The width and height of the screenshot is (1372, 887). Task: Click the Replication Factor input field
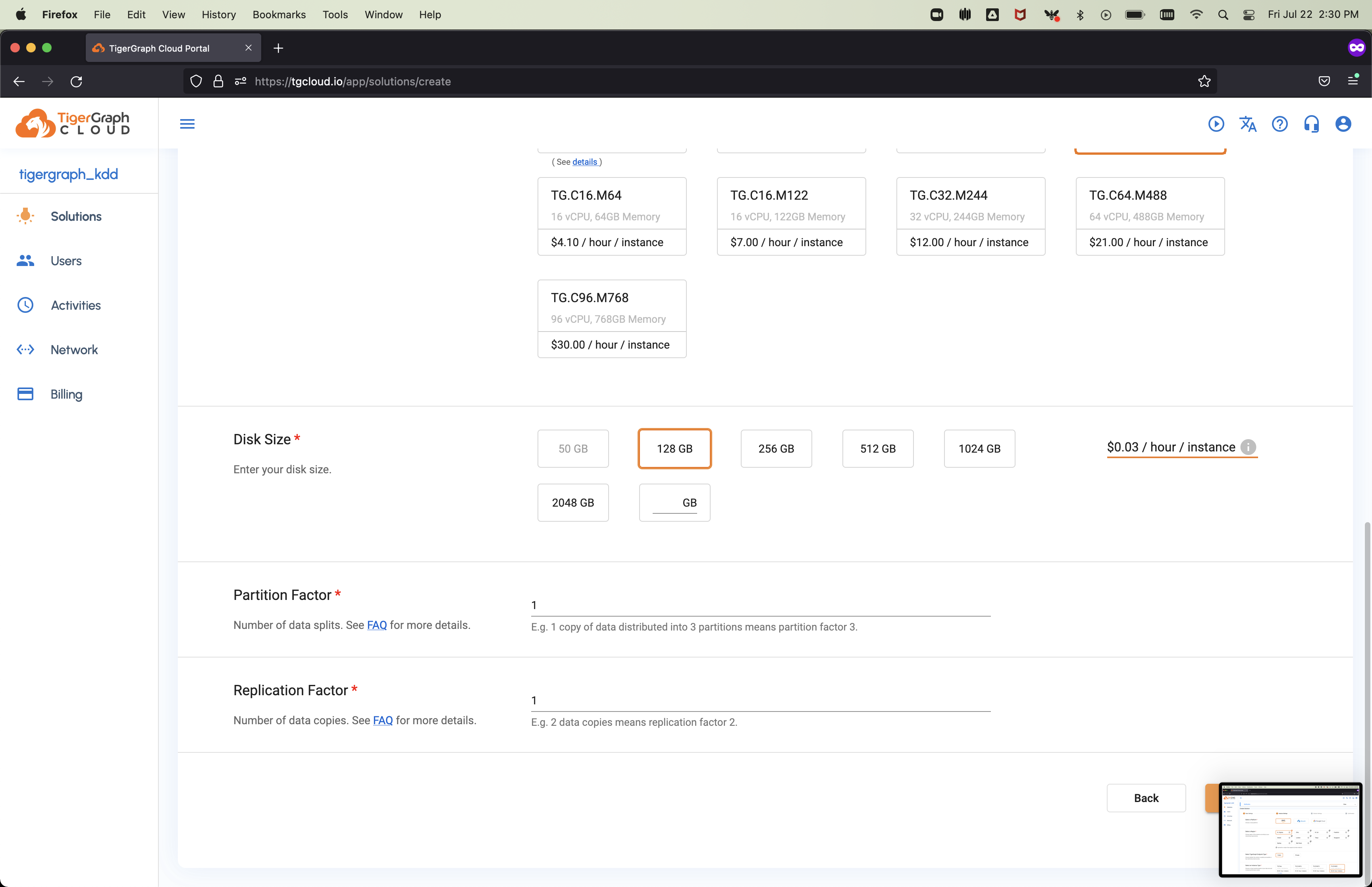click(x=760, y=700)
